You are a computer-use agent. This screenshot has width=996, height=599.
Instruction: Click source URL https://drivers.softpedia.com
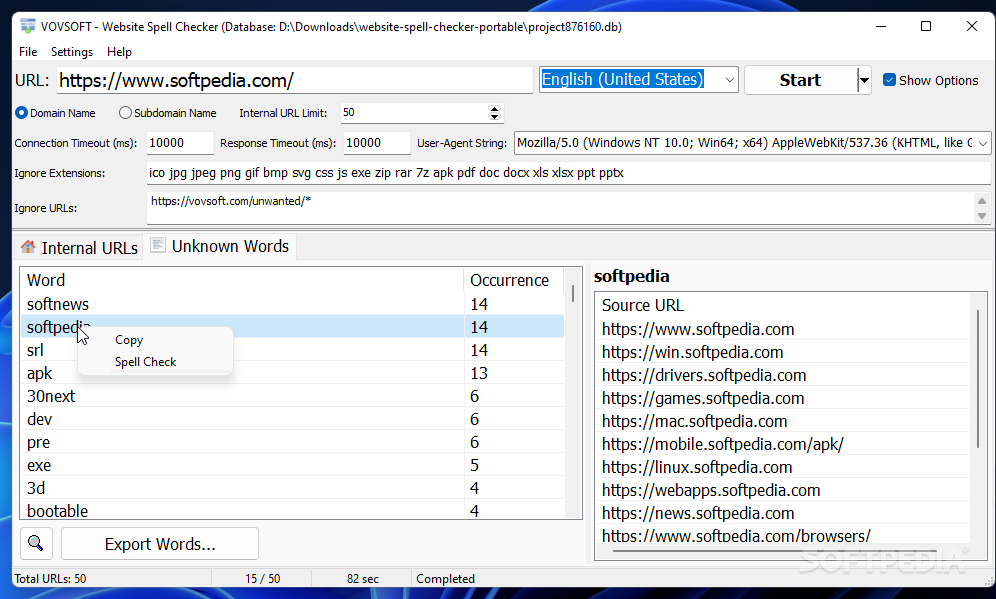[704, 375]
